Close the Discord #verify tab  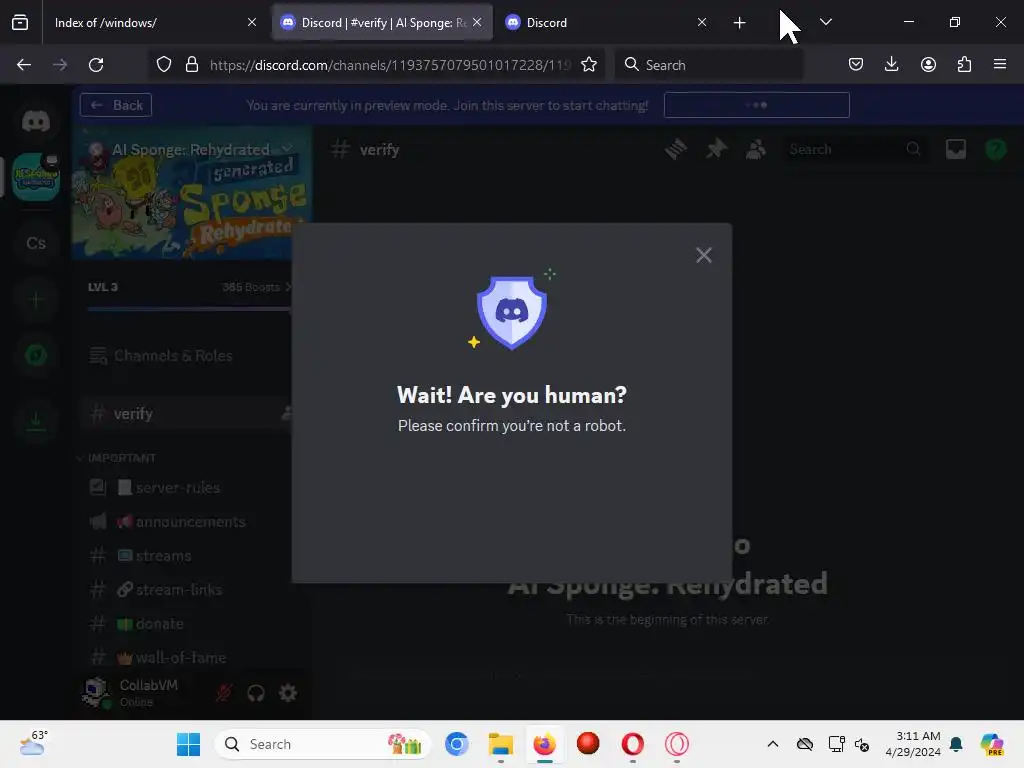coord(477,23)
